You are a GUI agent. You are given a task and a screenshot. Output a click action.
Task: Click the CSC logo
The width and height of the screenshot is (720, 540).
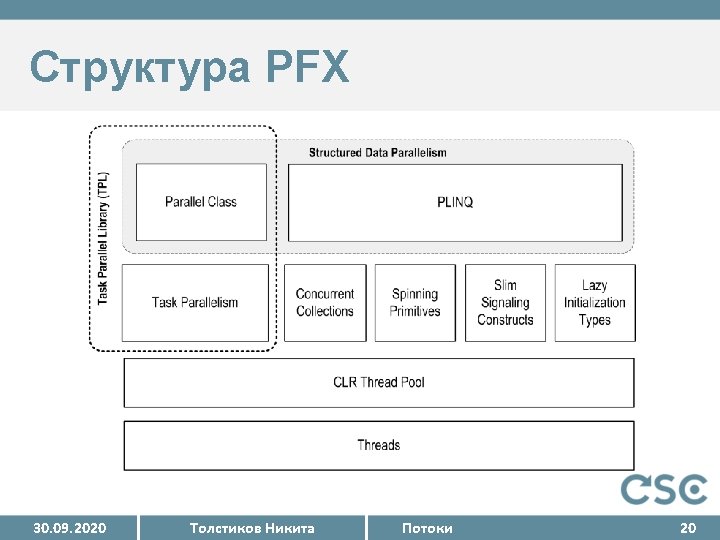coord(664,489)
